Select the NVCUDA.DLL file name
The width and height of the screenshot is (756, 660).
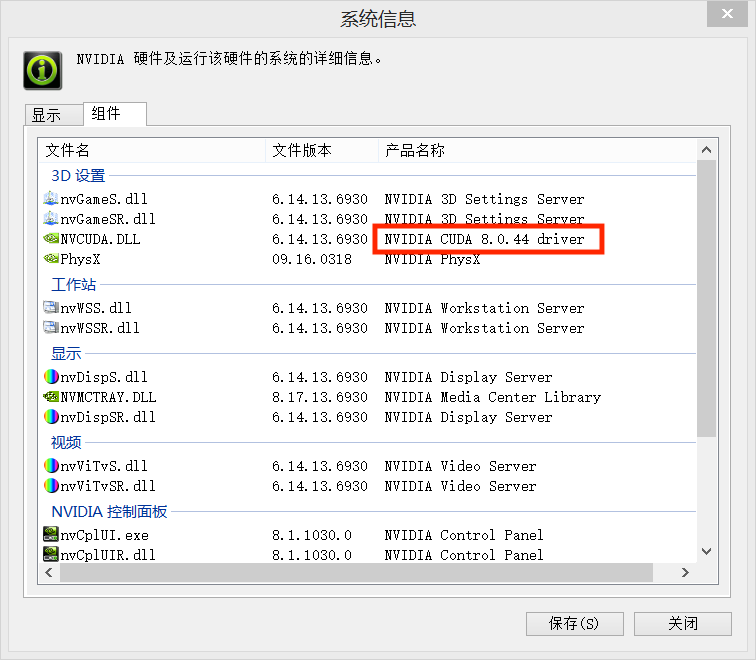point(100,239)
